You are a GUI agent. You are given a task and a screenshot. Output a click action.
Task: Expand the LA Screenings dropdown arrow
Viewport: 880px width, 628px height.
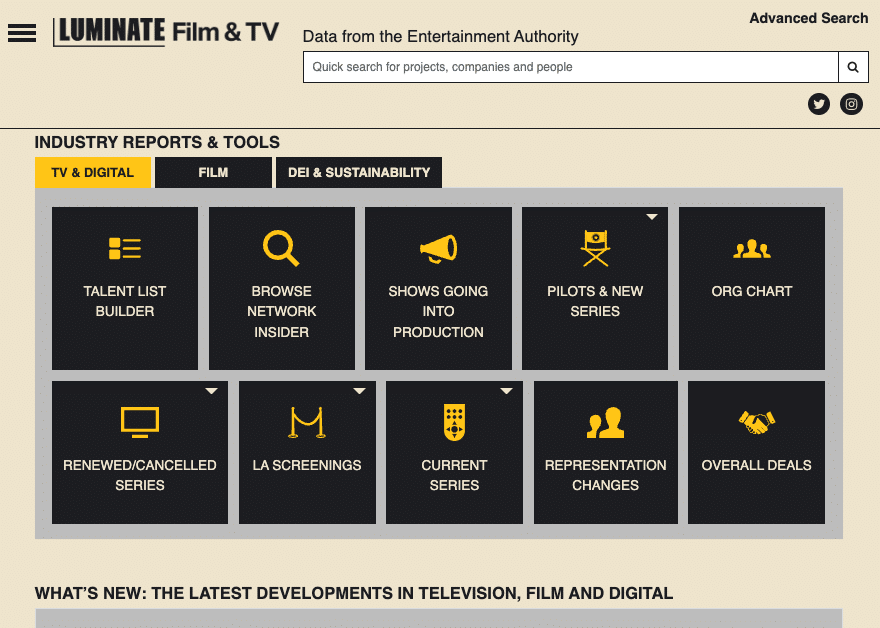pyautogui.click(x=359, y=391)
